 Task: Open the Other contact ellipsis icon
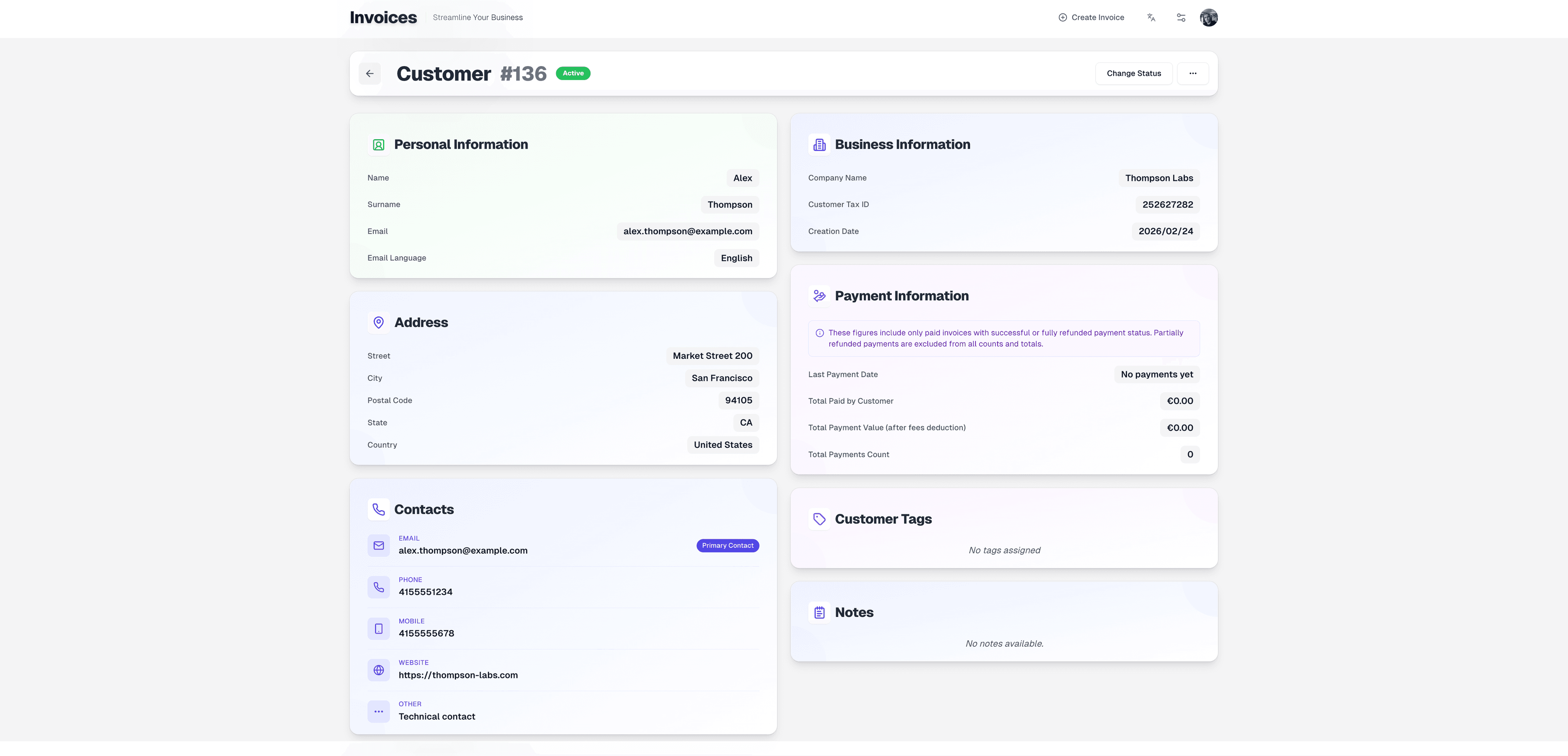[379, 711]
